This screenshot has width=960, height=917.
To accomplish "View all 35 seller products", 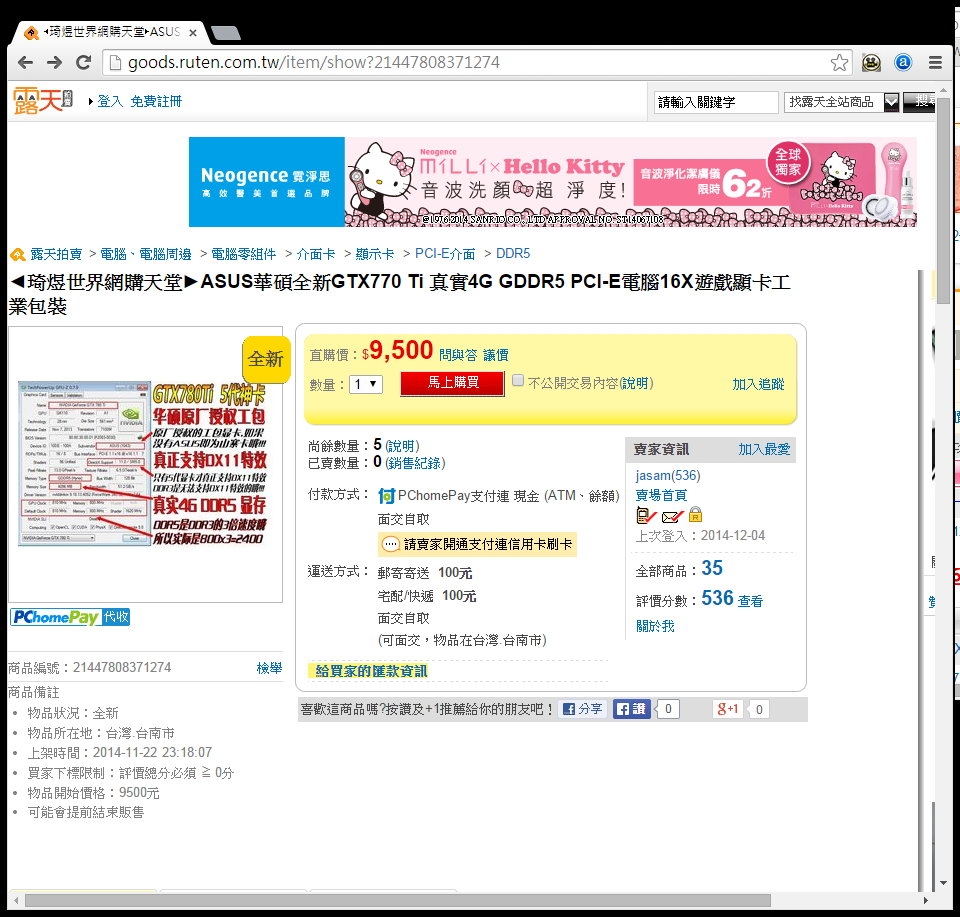I will click(x=711, y=568).
